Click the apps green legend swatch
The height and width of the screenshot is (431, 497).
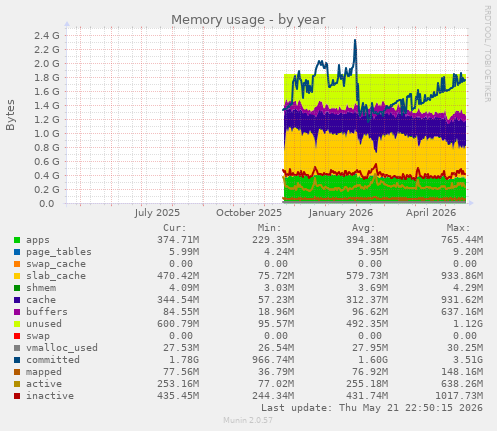[x=17, y=240]
